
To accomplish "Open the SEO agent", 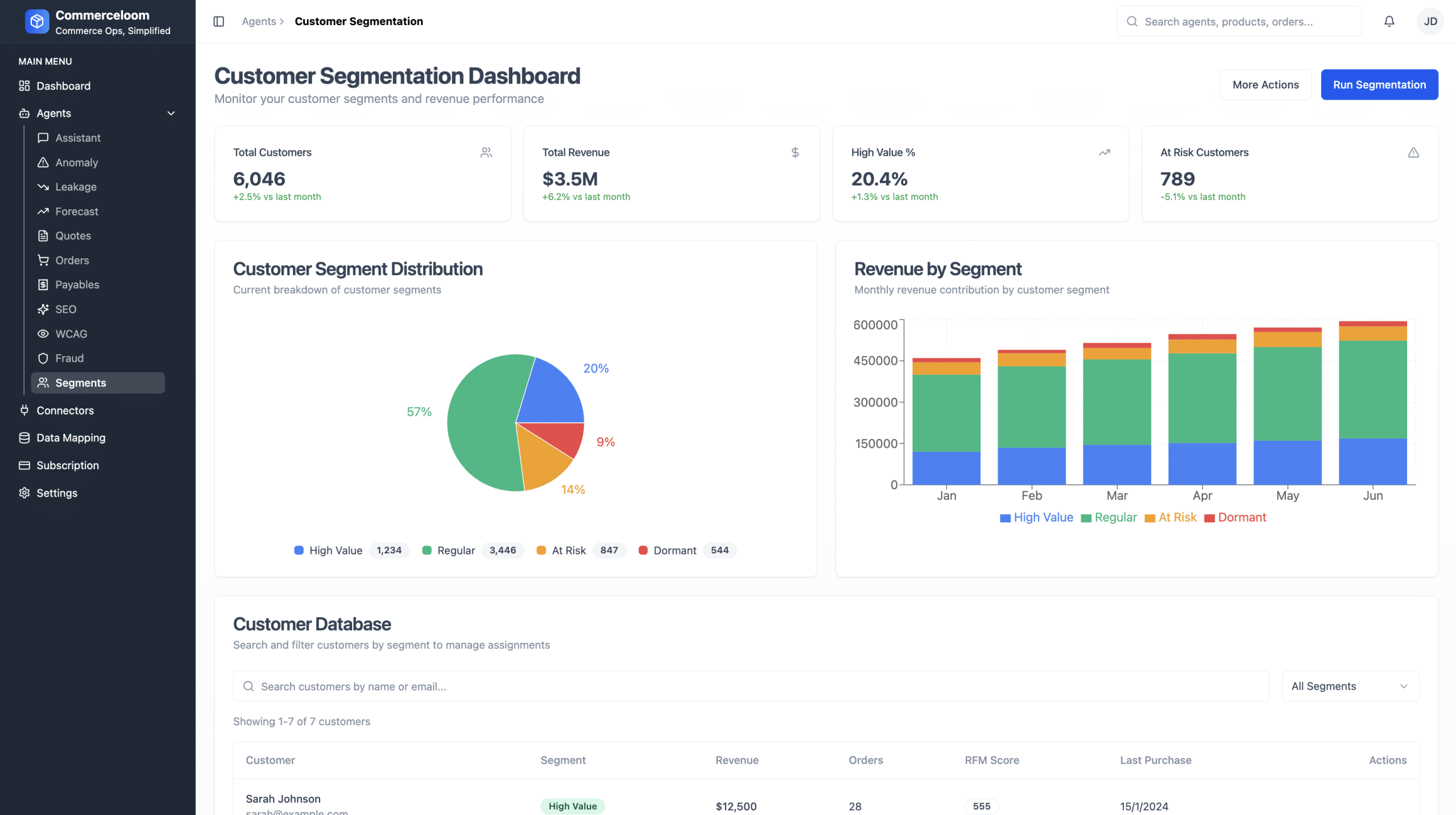I will [x=65, y=309].
